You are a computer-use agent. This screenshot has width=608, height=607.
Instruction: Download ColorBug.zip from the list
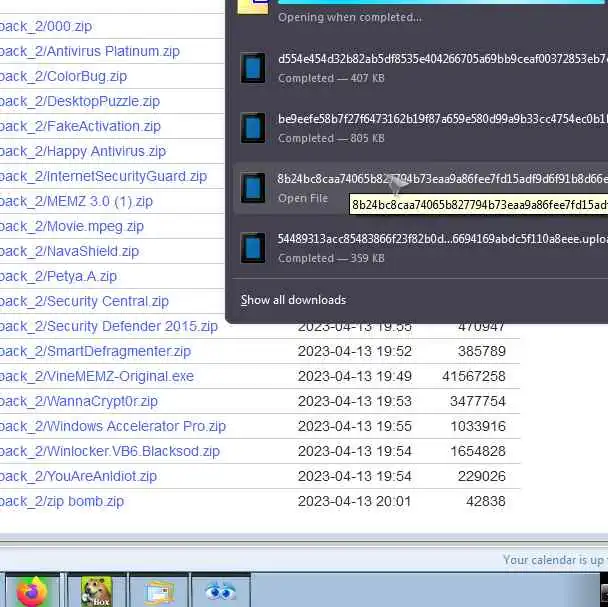coord(63,76)
